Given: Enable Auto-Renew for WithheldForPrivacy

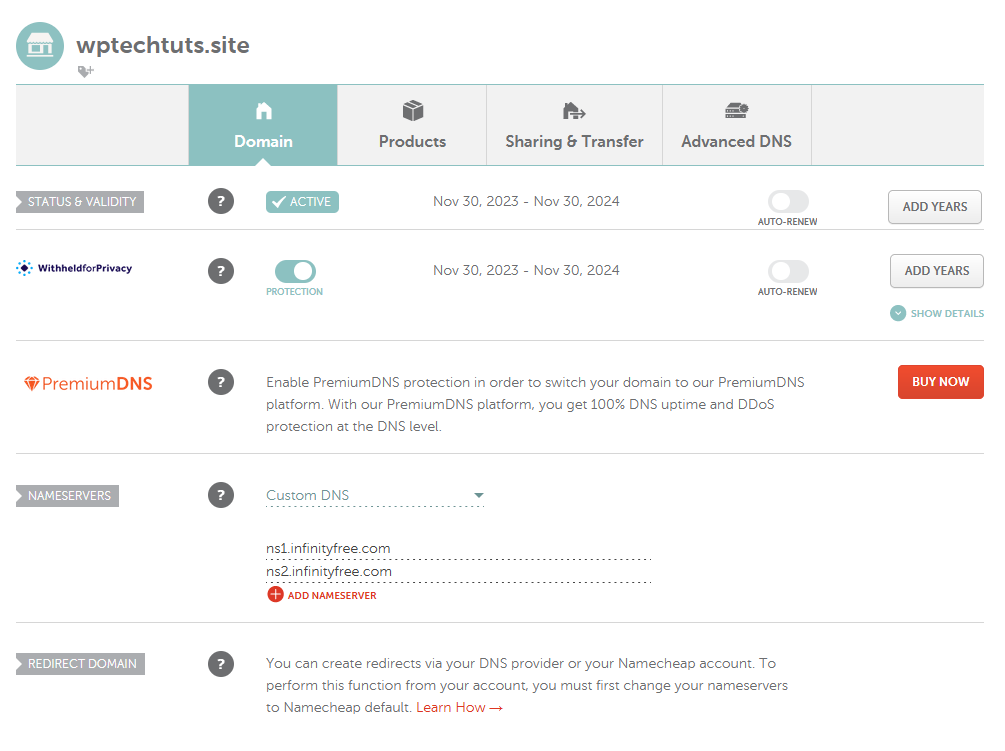Looking at the screenshot, I should click(x=788, y=271).
